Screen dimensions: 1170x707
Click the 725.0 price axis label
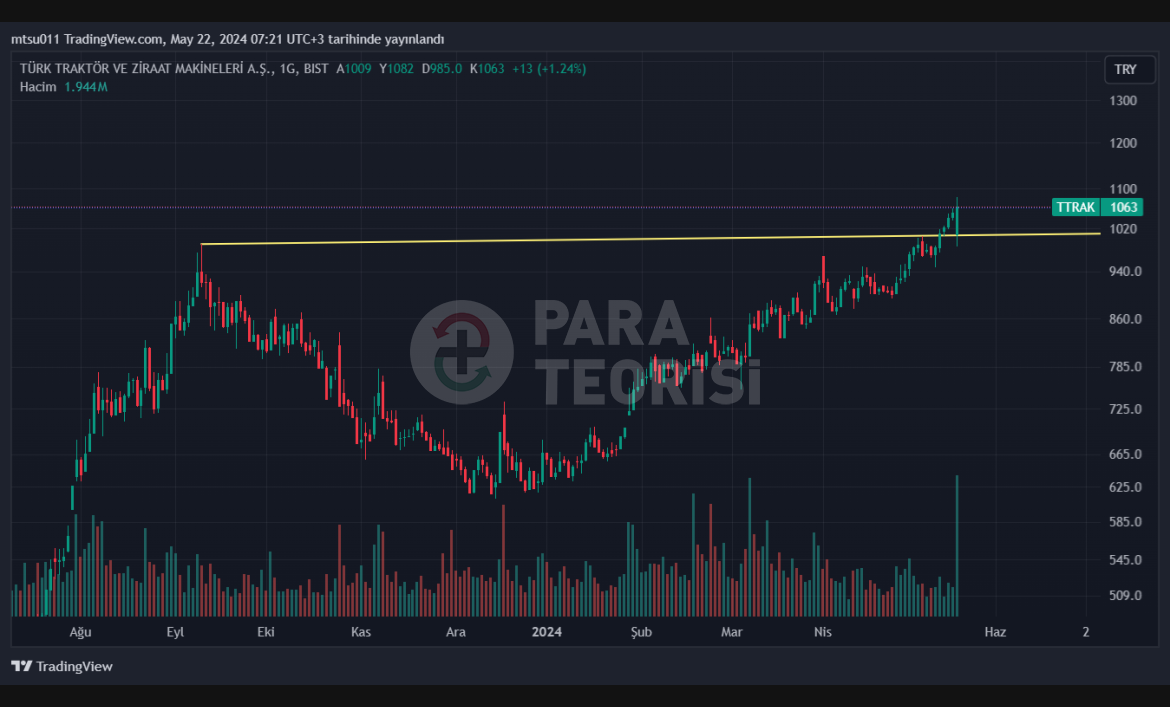click(1125, 409)
